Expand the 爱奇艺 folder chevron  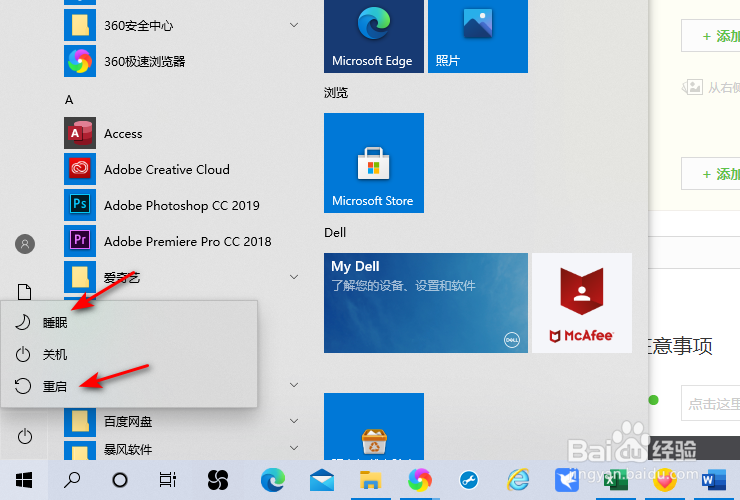pos(294,277)
